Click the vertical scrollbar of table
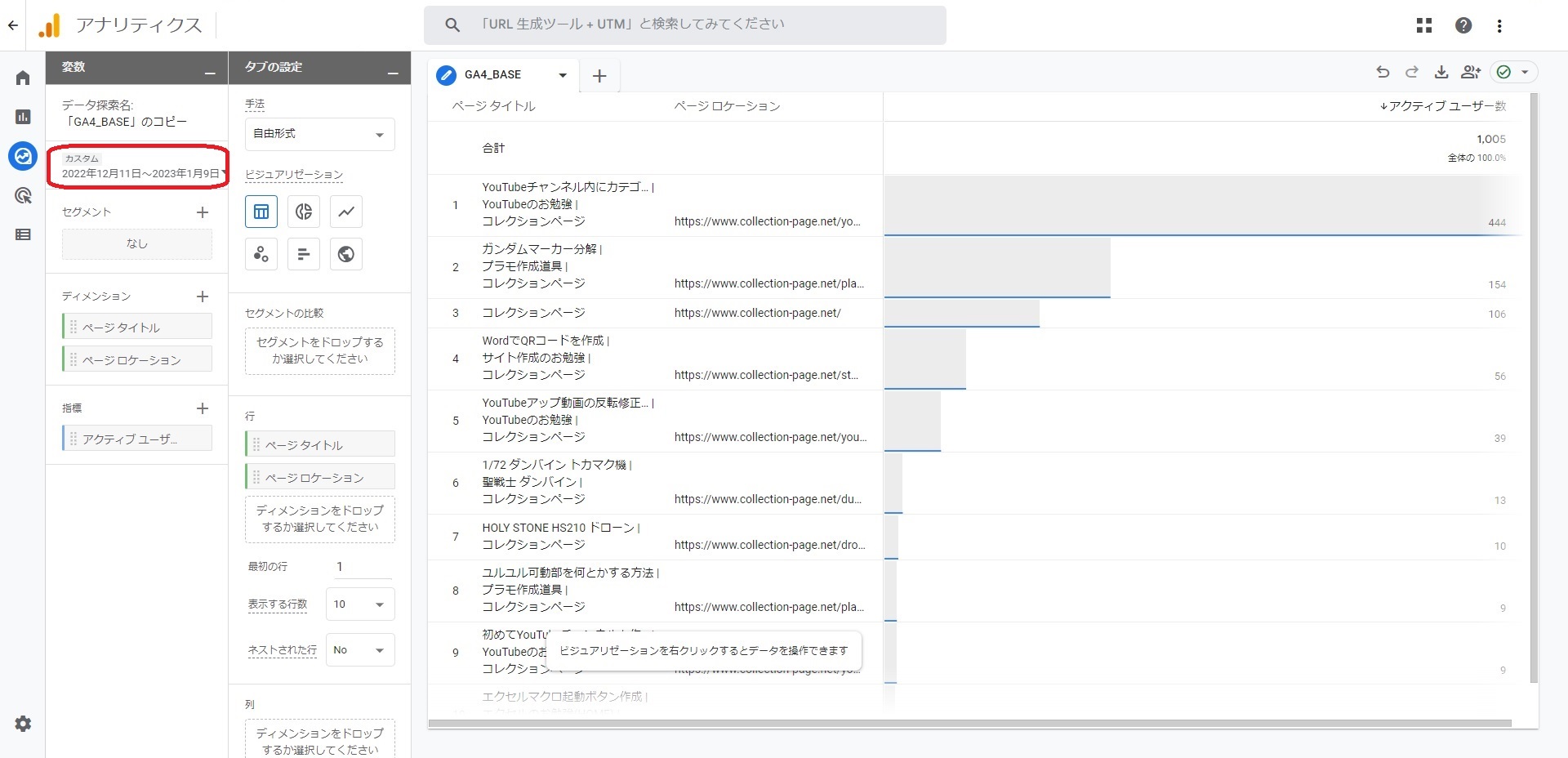 (x=1534, y=388)
